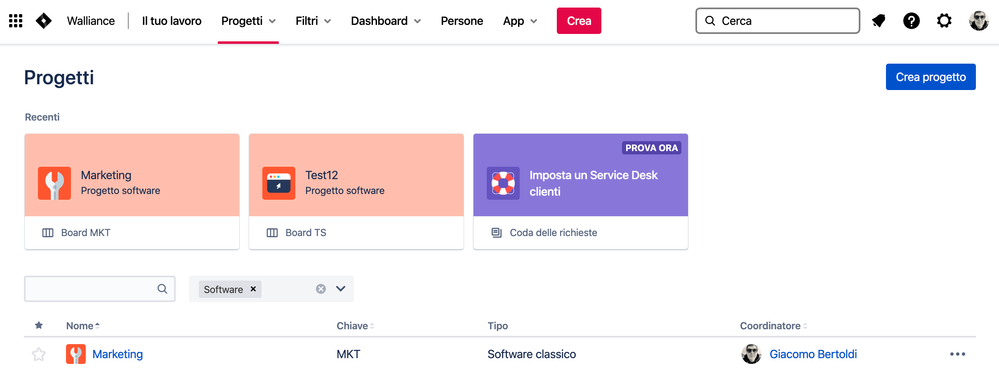999x369 pixels.
Task: Remove the Software filter tag
Action: tap(253, 289)
